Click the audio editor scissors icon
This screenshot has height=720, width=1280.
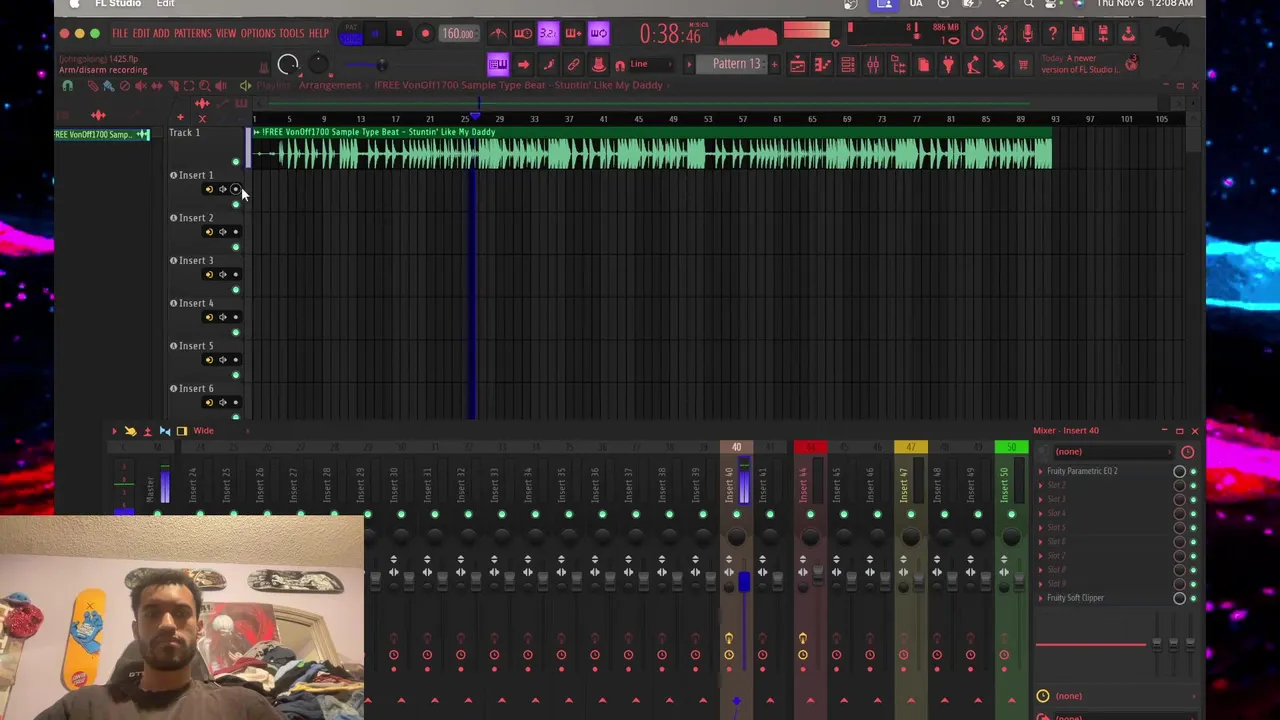coord(1002,34)
